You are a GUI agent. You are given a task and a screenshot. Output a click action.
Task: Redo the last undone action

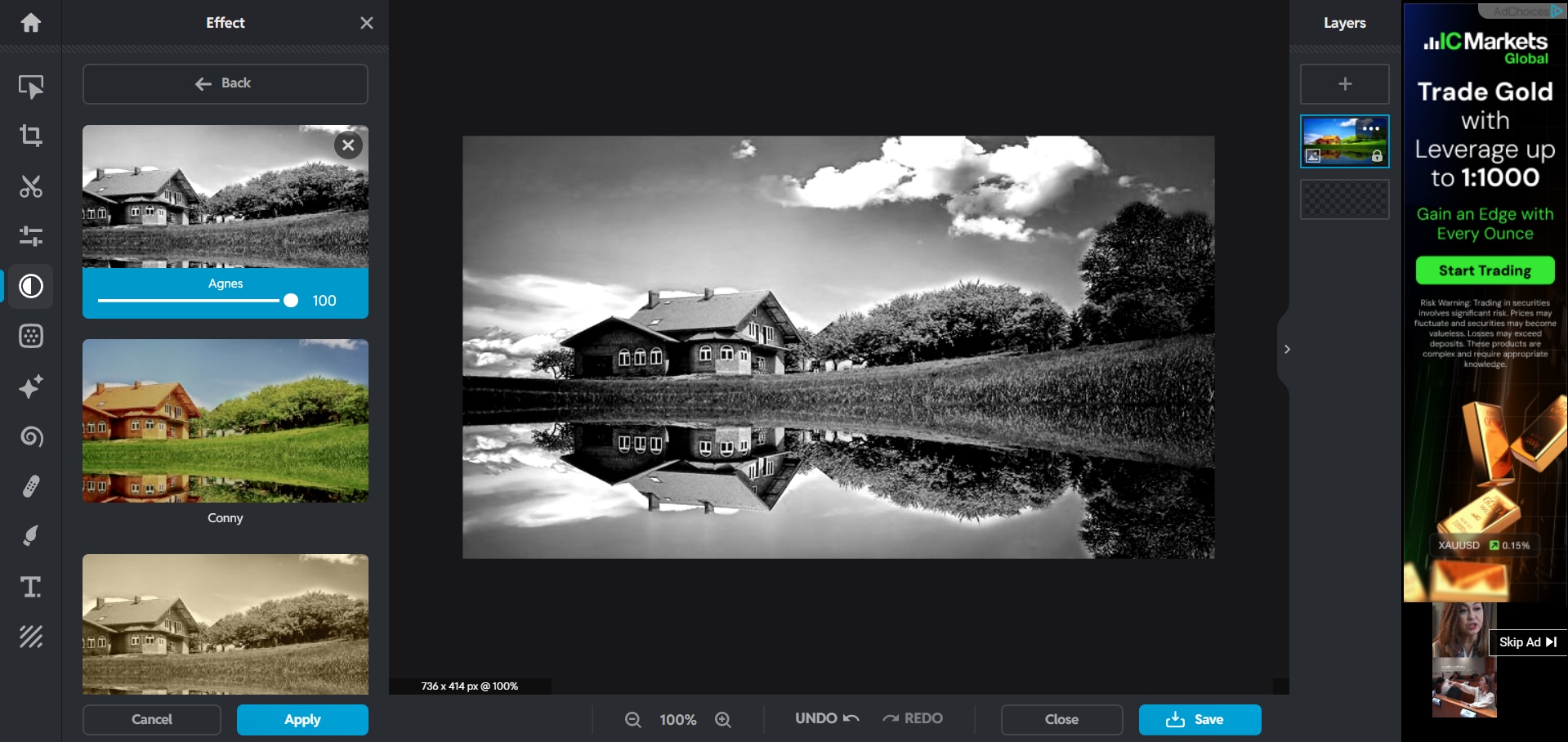913,718
